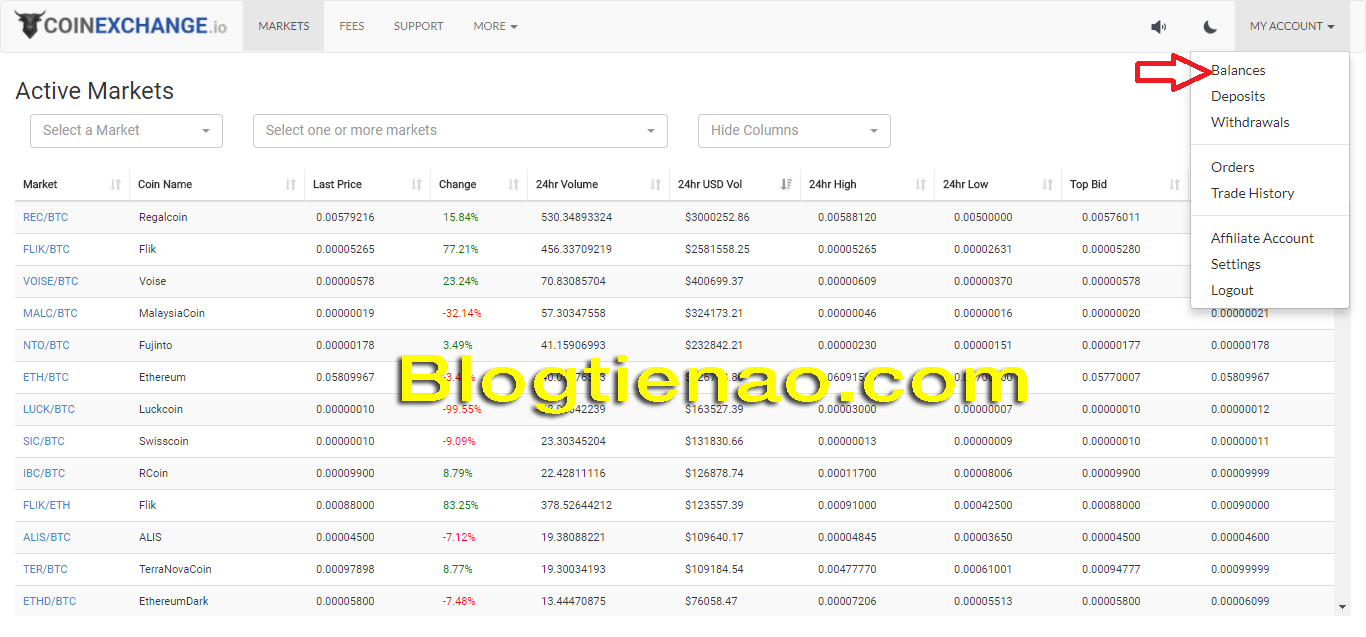Click the Active Markets heading
This screenshot has height=637, width=1366.
(95, 91)
